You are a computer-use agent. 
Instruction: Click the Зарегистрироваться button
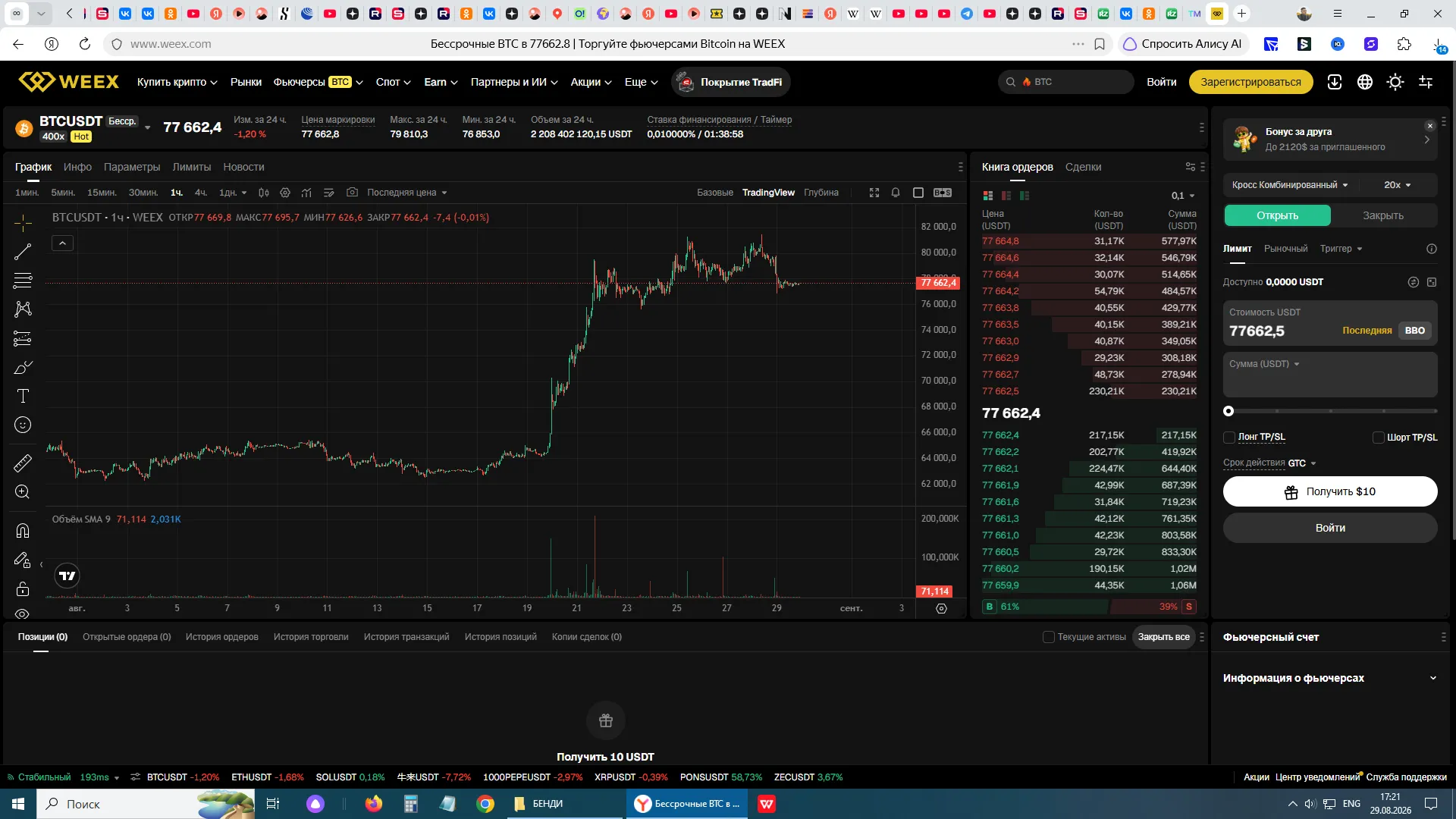(1250, 82)
